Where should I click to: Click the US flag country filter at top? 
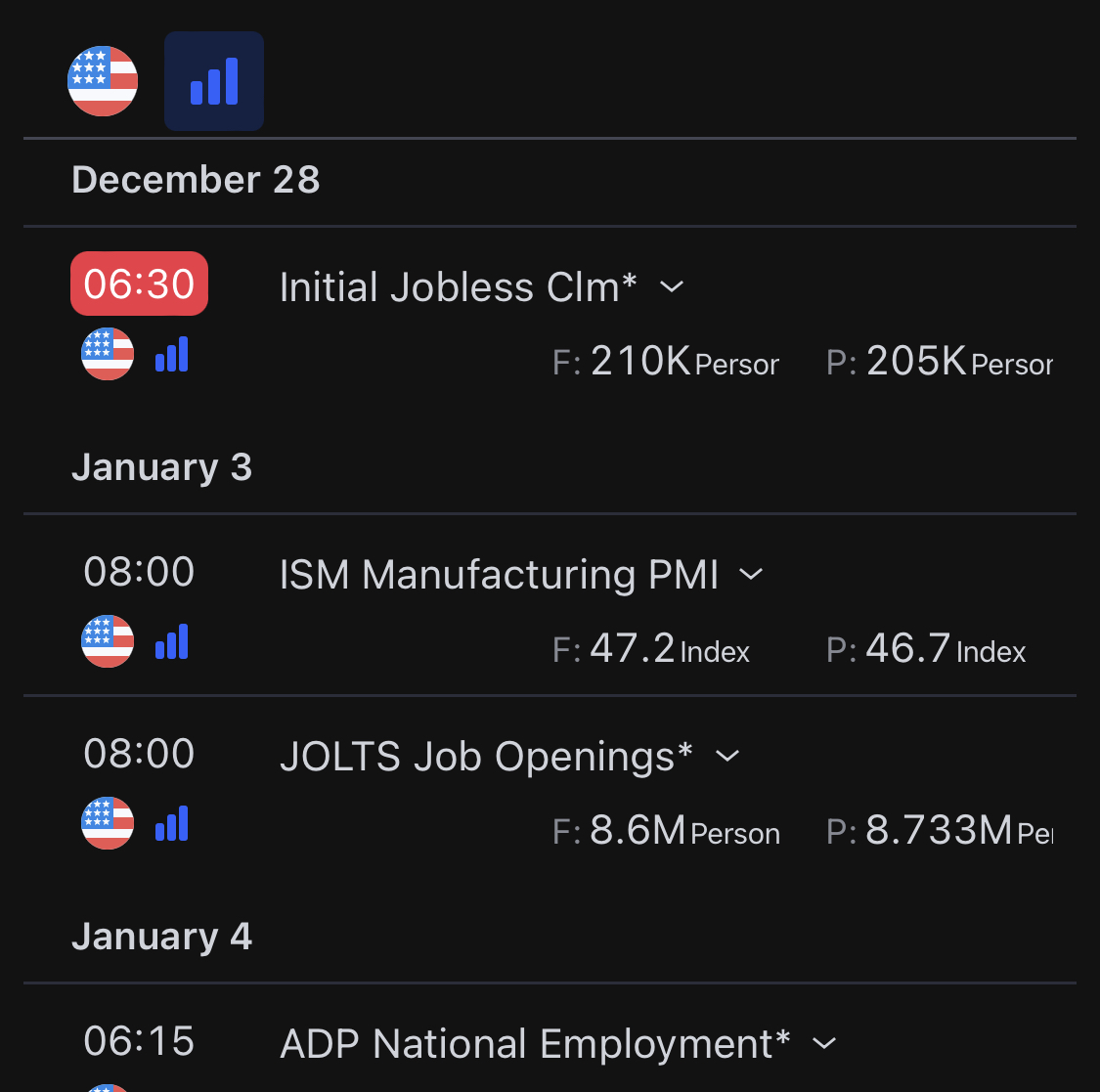[103, 81]
